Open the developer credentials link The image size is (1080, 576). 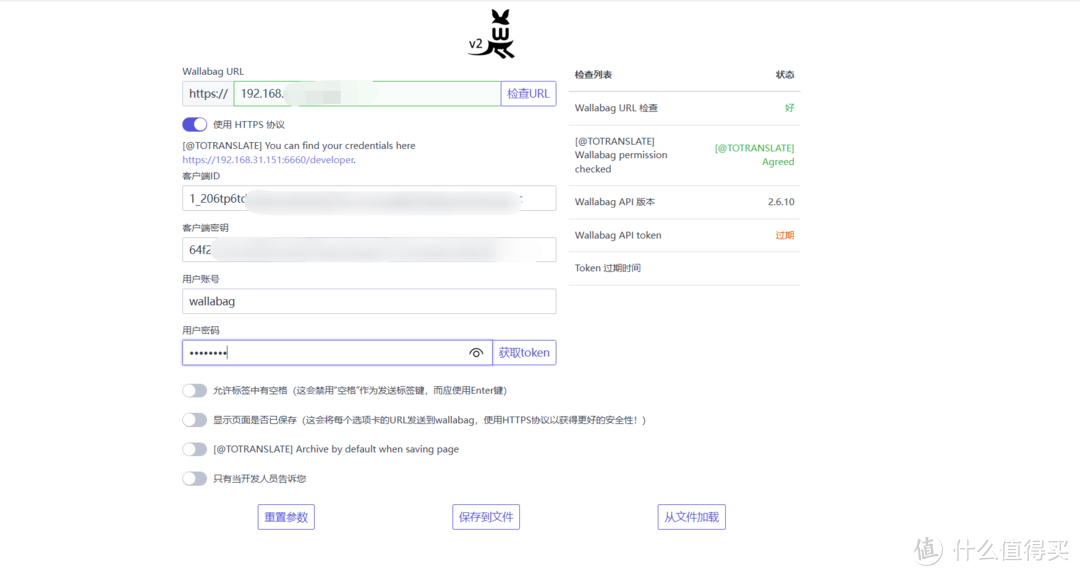point(268,160)
